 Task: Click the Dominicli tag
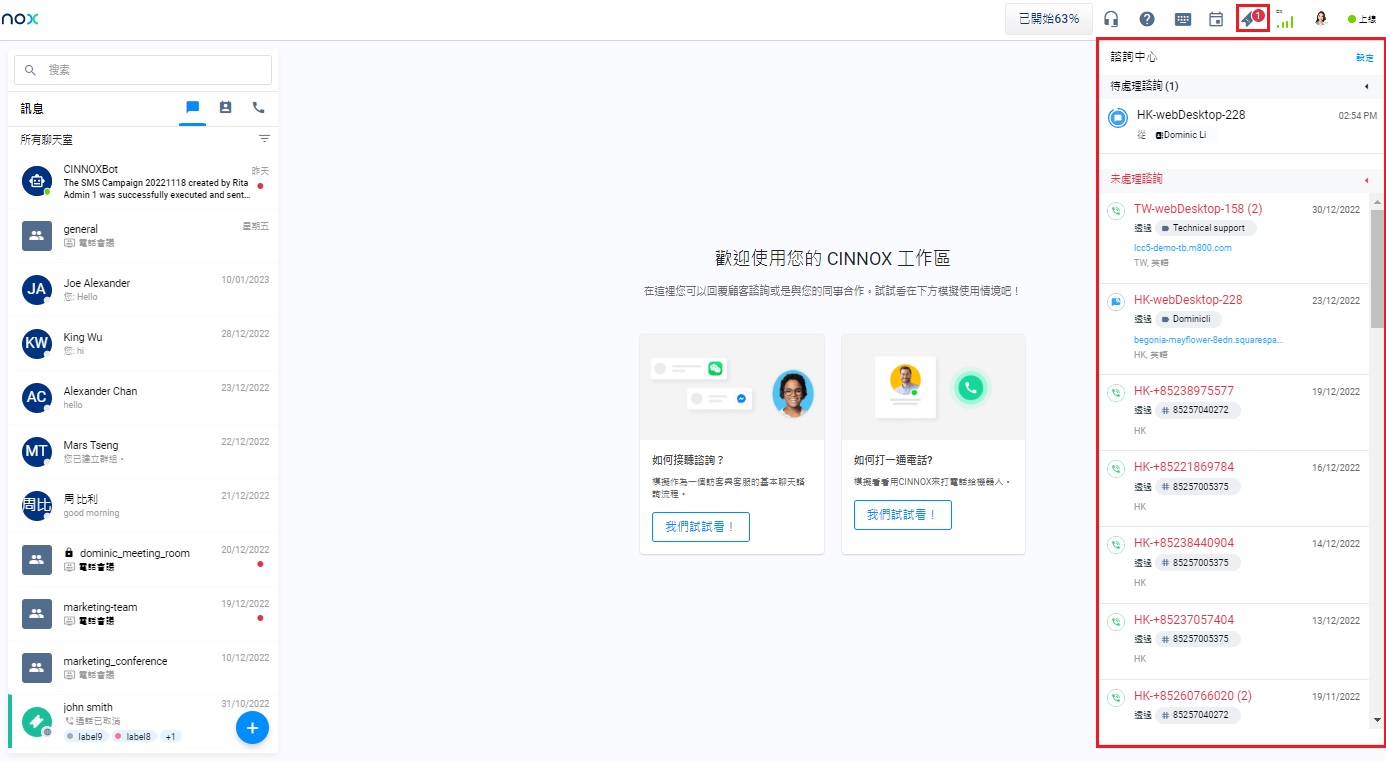click(1190, 320)
